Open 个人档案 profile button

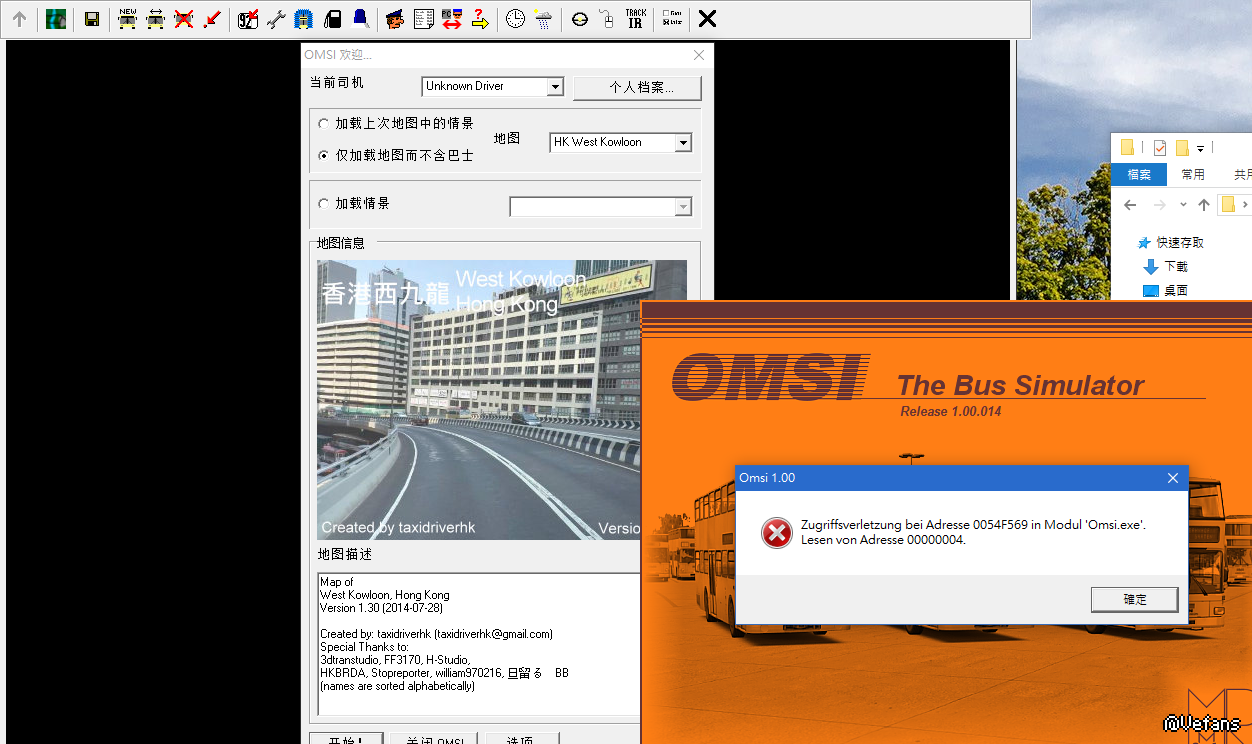click(x=637, y=88)
